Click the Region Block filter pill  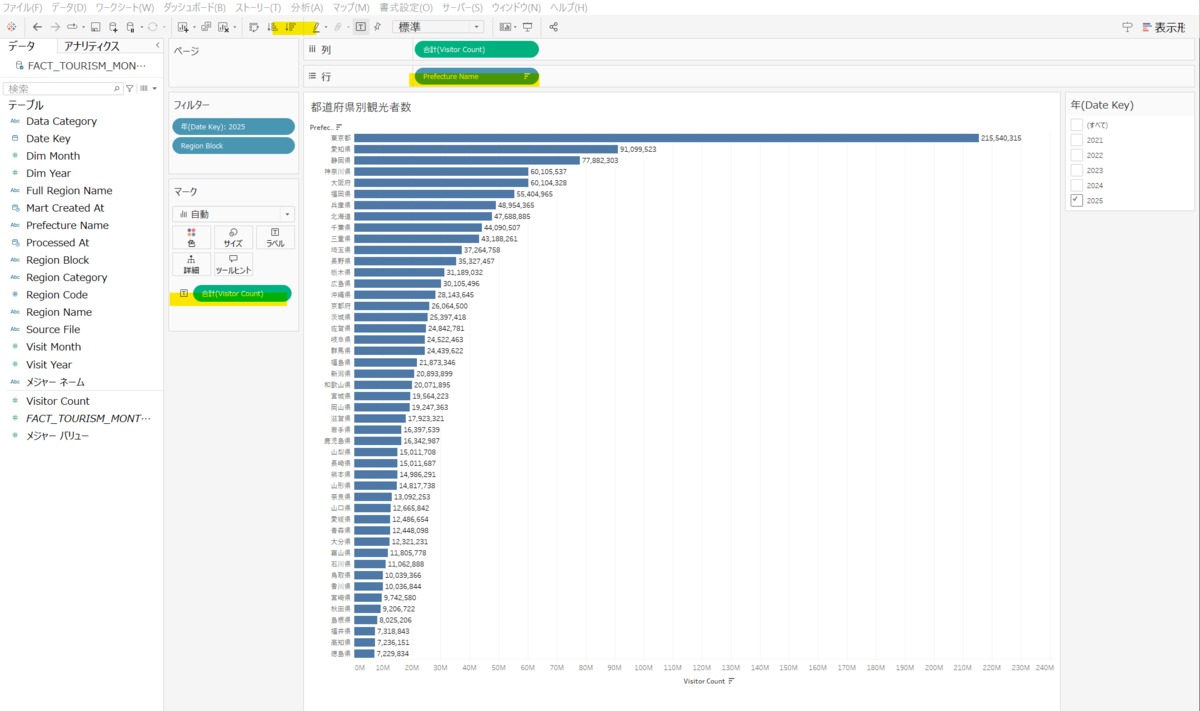tap(233, 146)
